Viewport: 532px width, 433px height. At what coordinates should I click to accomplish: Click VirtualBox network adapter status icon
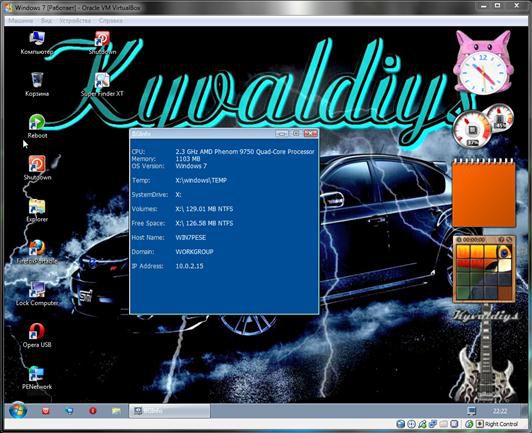click(433, 424)
